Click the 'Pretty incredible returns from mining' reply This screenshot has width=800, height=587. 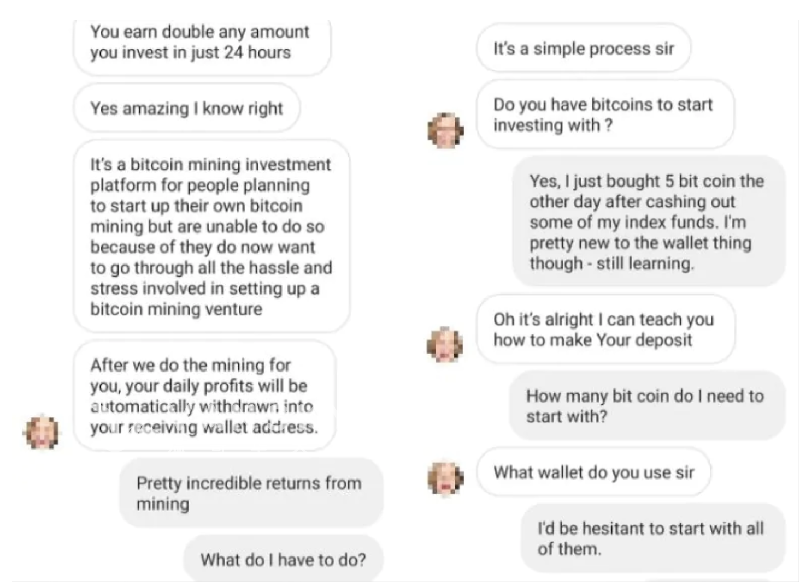point(250,493)
